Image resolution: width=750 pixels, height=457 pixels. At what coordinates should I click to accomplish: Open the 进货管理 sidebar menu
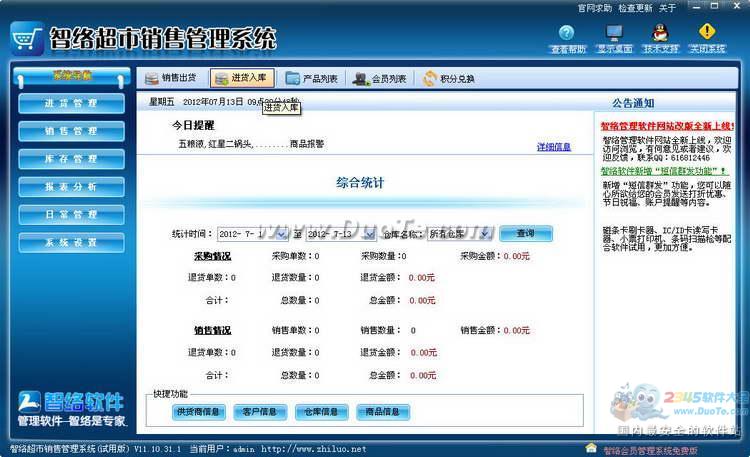(x=71, y=103)
